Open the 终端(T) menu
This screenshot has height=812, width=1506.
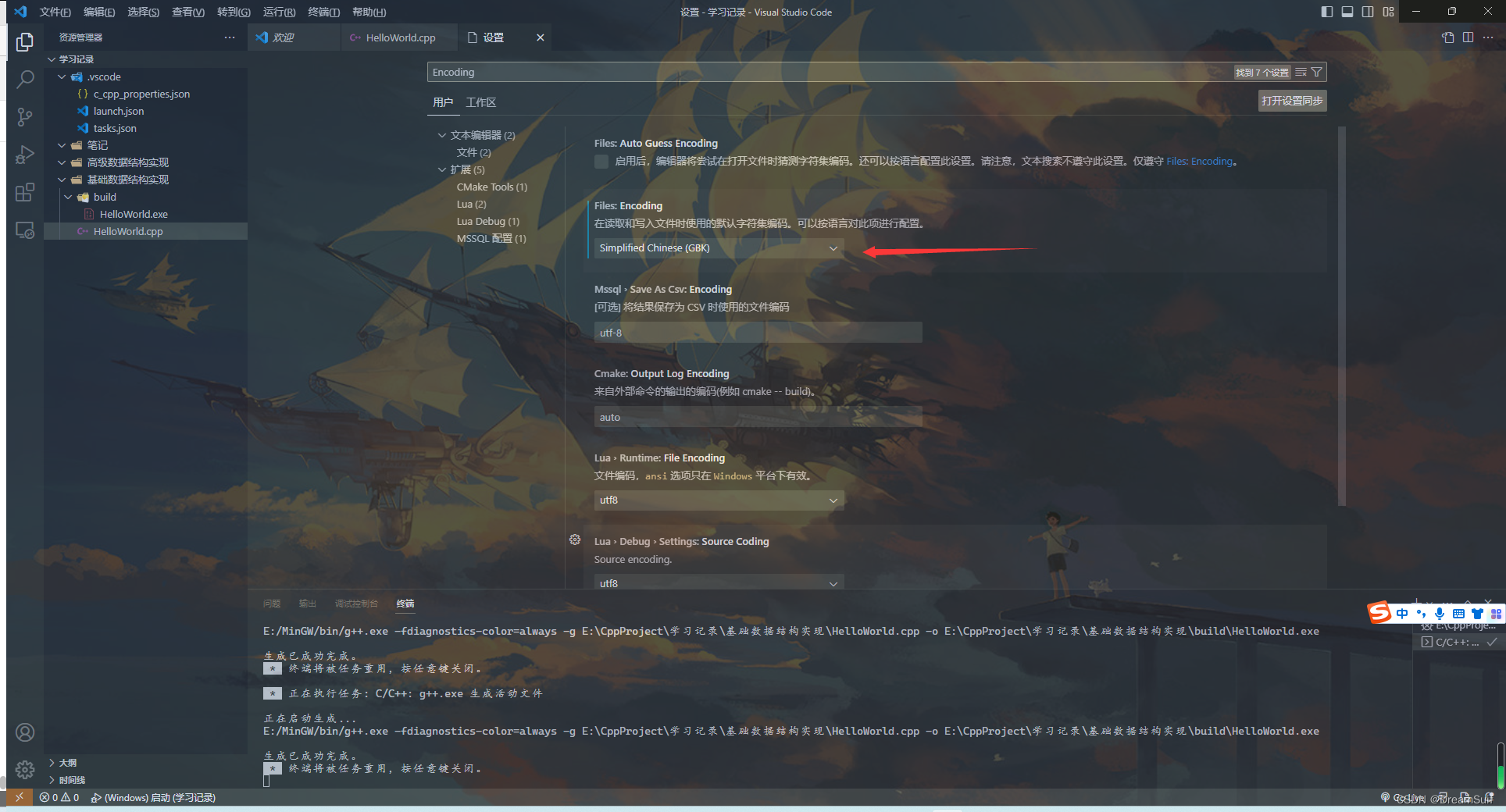click(323, 12)
